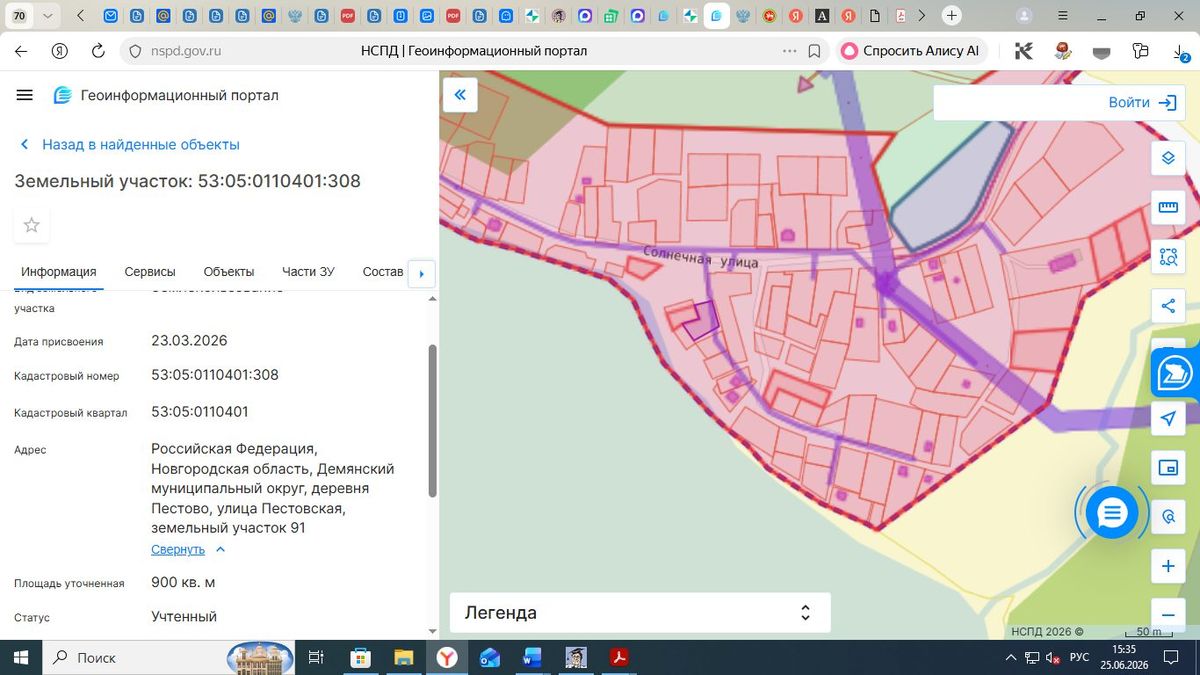
Task: Zoom out the map with minus
Action: click(1168, 614)
